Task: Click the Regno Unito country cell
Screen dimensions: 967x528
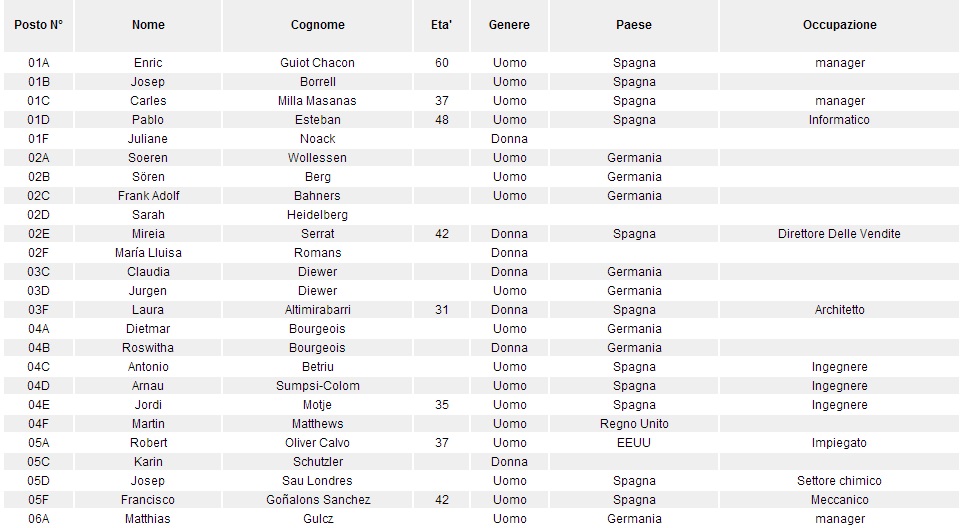Action: pos(634,424)
